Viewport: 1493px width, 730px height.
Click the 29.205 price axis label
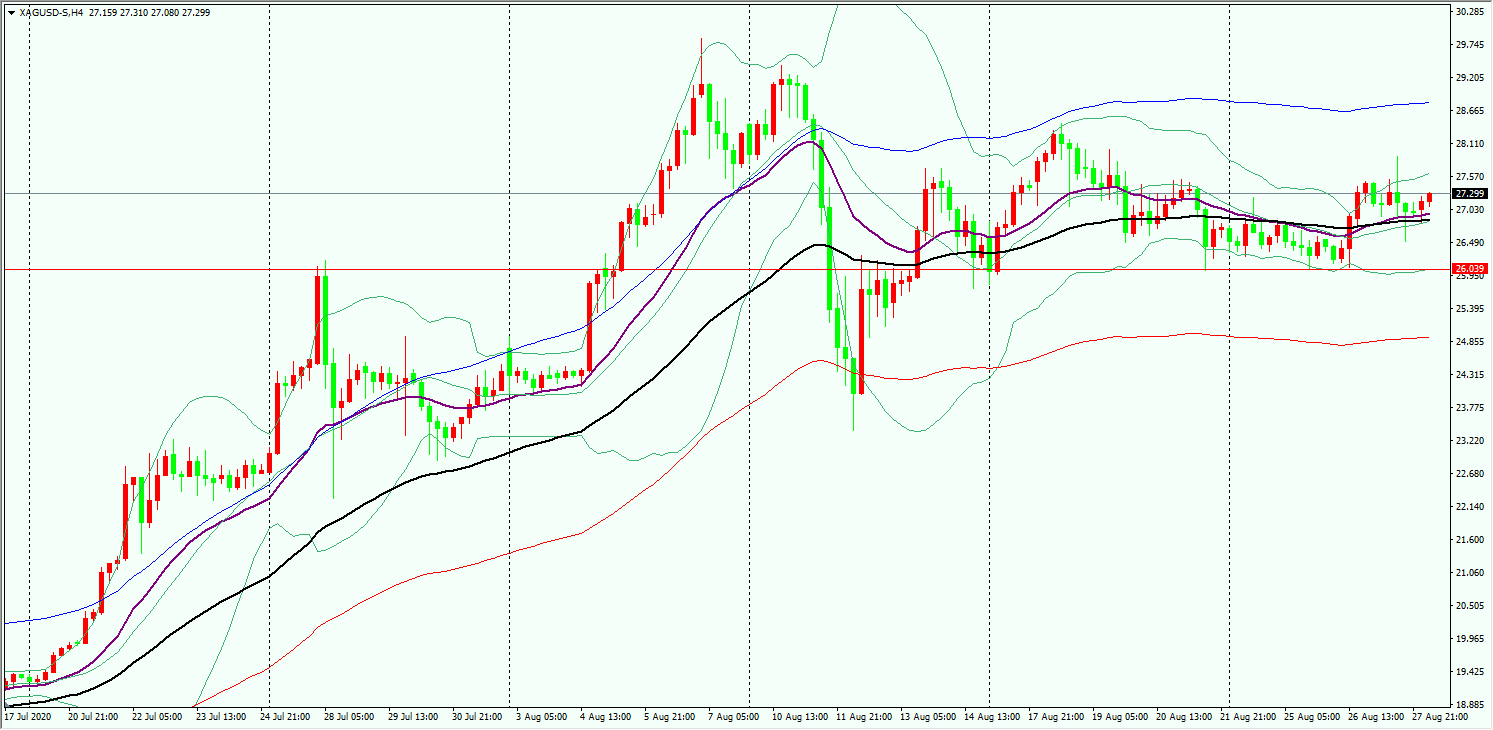[1469, 78]
